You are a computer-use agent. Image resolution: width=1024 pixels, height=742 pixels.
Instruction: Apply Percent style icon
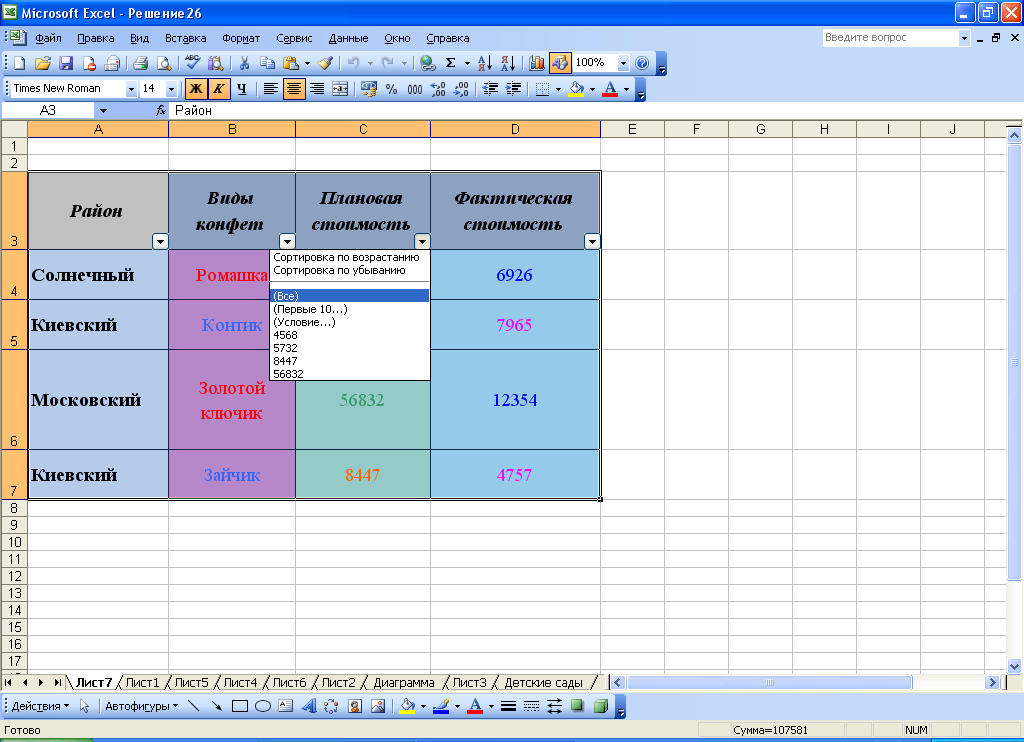391,89
